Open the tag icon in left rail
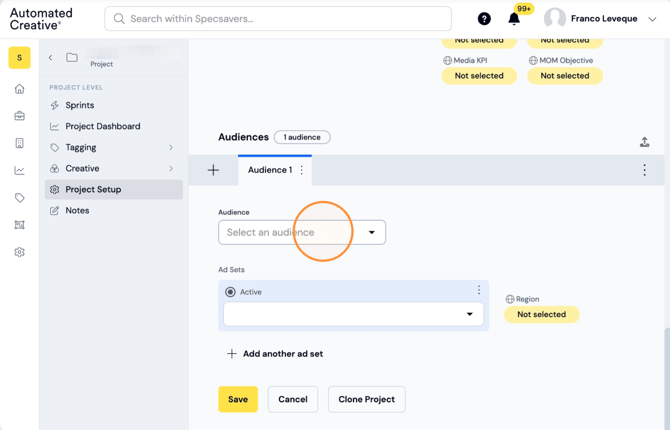The width and height of the screenshot is (670, 430). point(19,197)
